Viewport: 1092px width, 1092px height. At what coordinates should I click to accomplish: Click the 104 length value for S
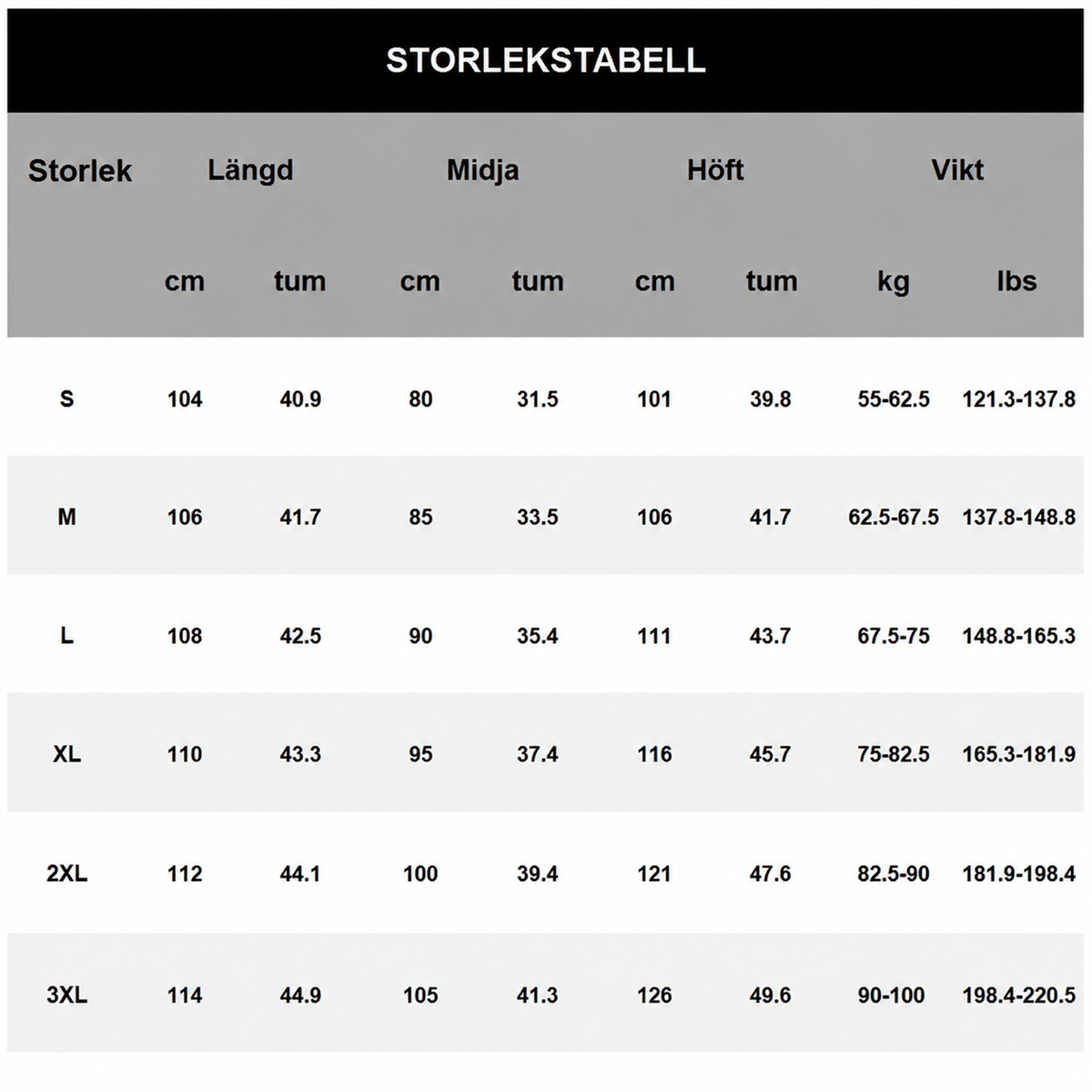pyautogui.click(x=185, y=399)
